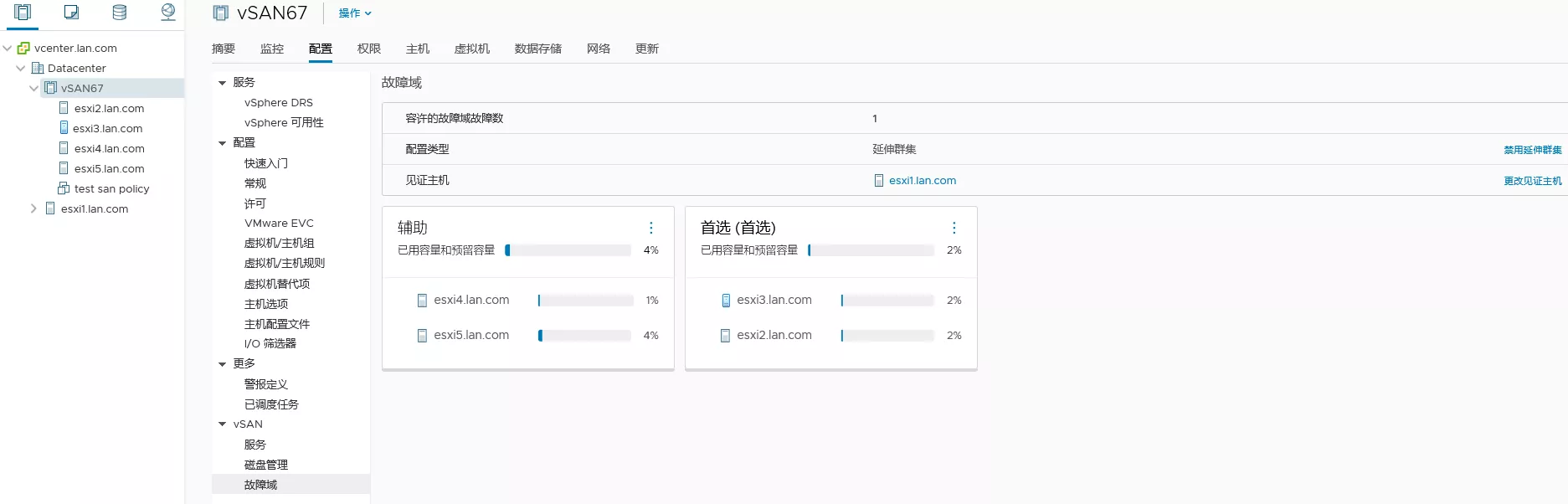Open the Hosts and Clusters inventory view icon

pyautogui.click(x=23, y=13)
